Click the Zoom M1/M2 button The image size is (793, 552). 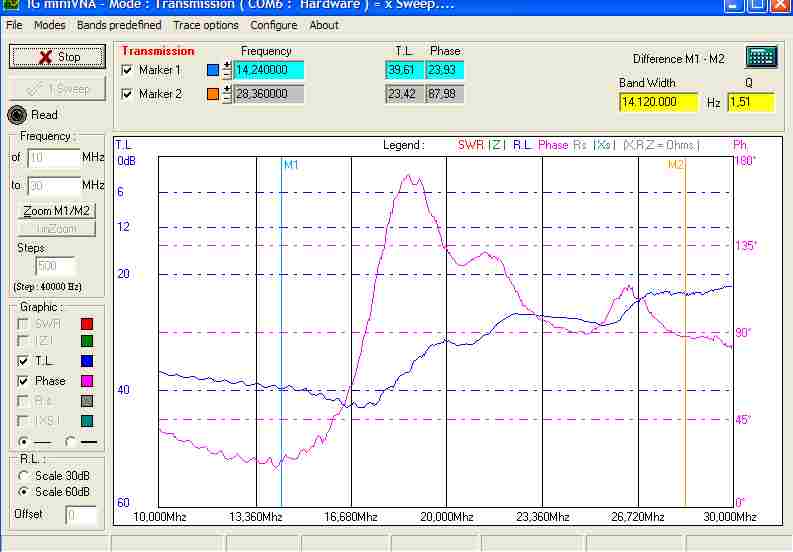point(57,211)
